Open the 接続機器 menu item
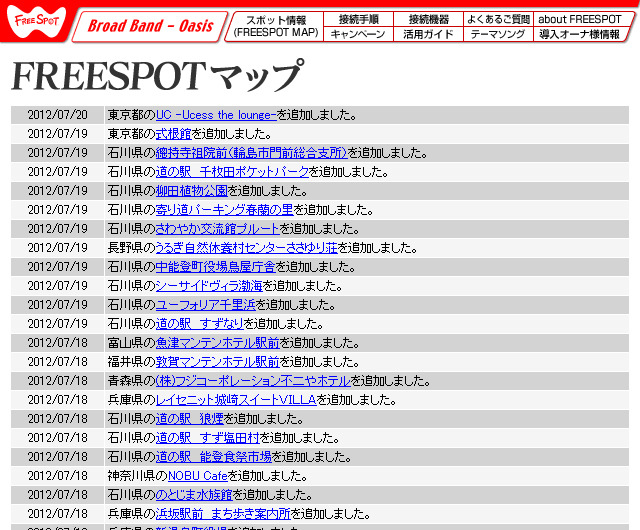The width and height of the screenshot is (640, 530). coord(428,19)
